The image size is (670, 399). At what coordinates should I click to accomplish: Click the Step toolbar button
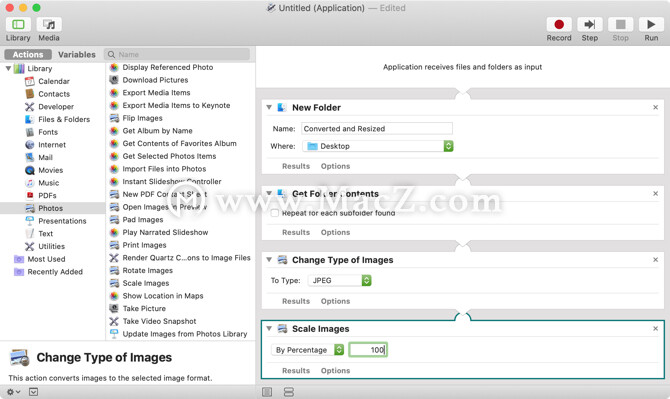click(590, 25)
